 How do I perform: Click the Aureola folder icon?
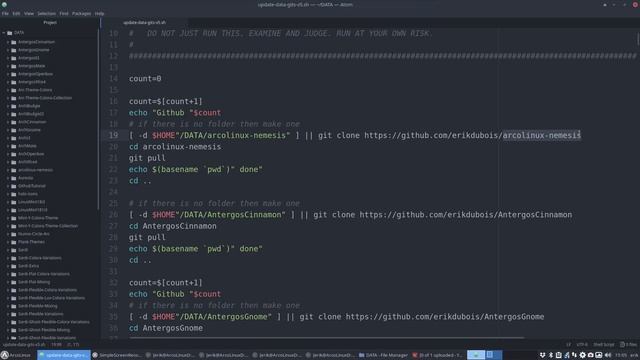click(13, 178)
